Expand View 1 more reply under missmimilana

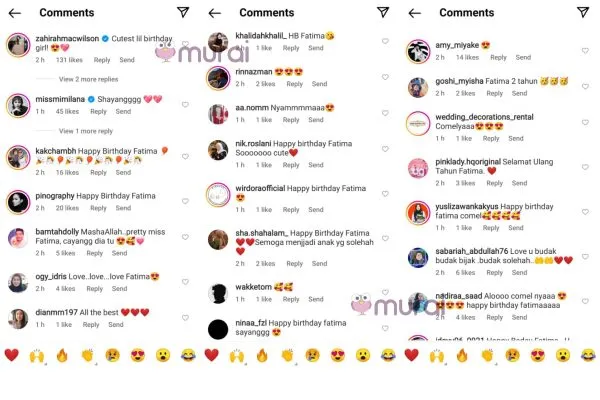tap(86, 131)
